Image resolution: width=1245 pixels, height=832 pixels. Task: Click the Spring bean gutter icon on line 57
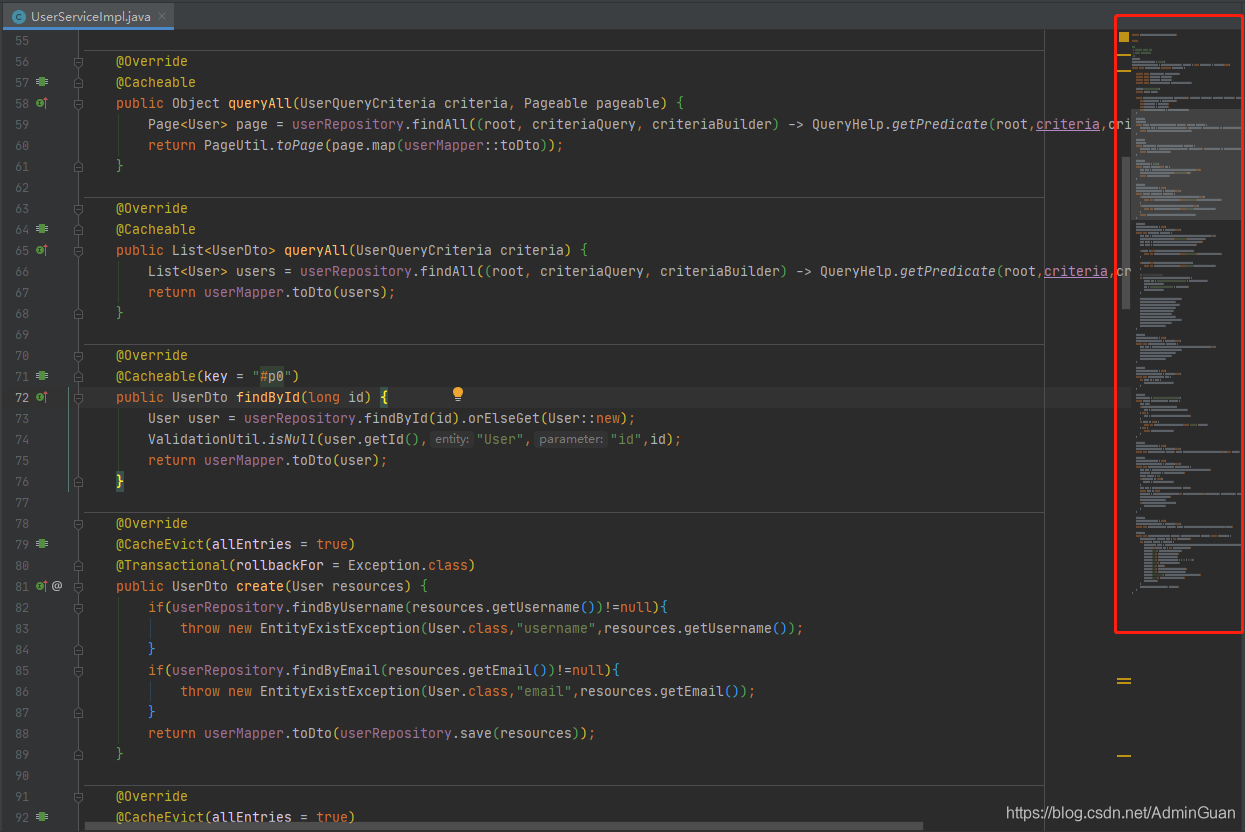(42, 82)
